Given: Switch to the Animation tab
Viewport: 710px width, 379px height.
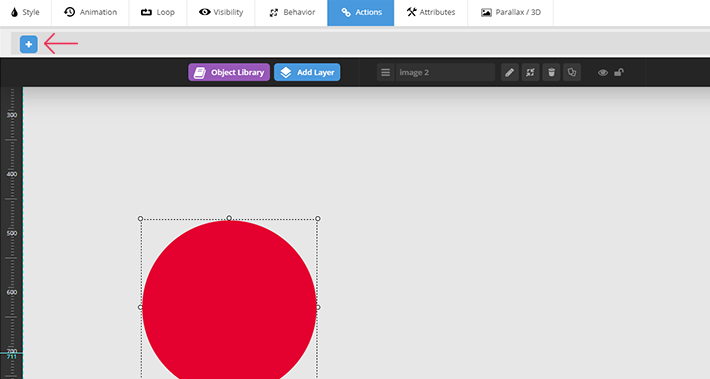Looking at the screenshot, I should pyautogui.click(x=91, y=12).
